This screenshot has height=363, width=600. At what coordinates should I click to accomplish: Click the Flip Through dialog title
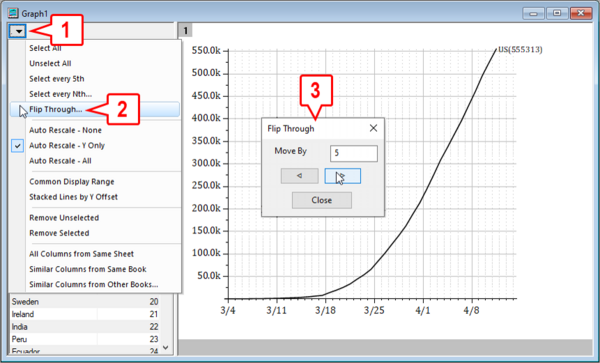[291, 129]
